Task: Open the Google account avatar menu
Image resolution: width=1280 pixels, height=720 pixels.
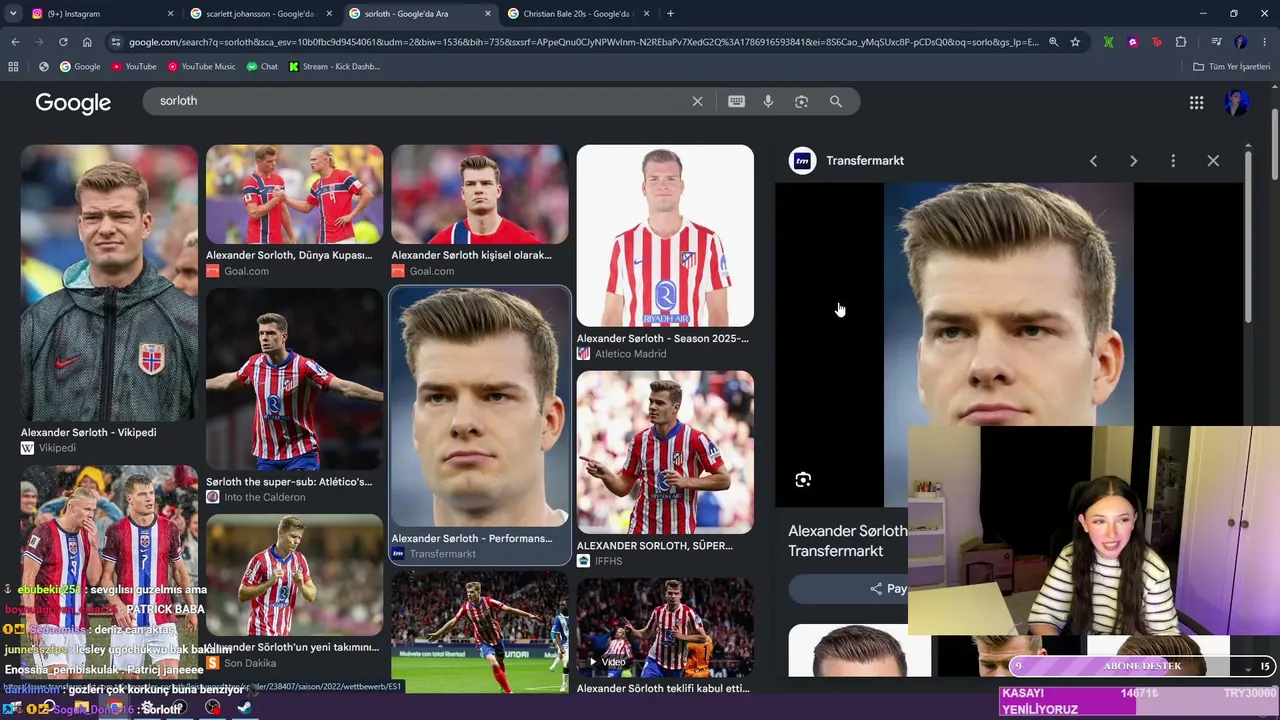Action: pos(1236,102)
